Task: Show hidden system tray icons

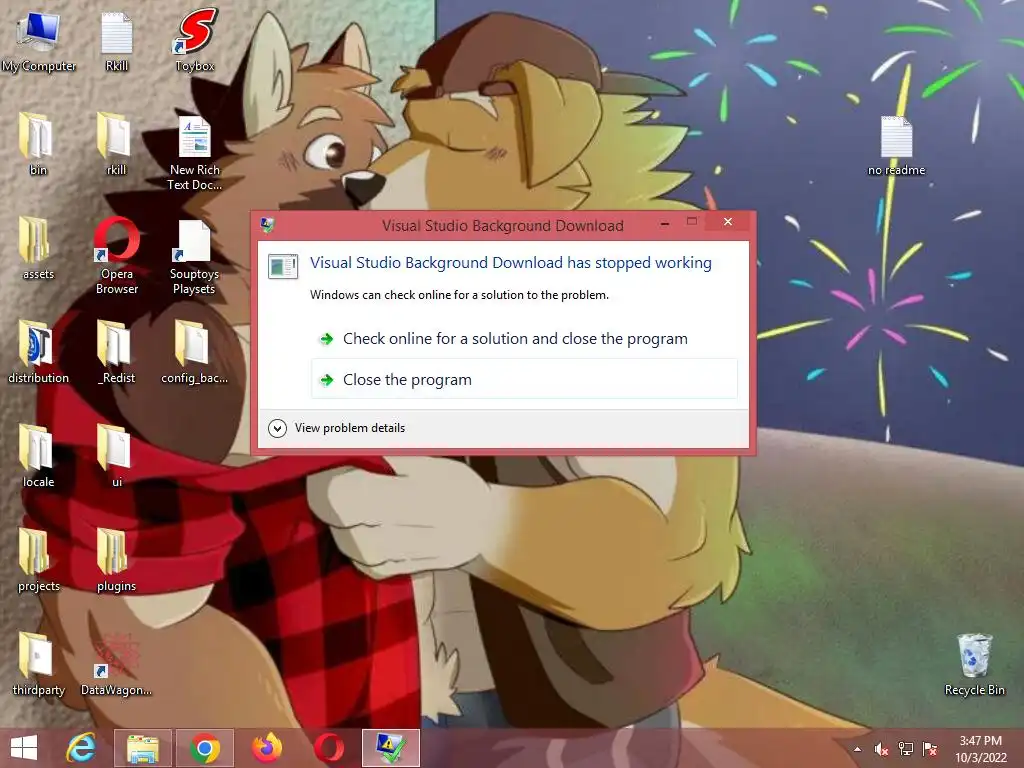Action: pos(857,749)
